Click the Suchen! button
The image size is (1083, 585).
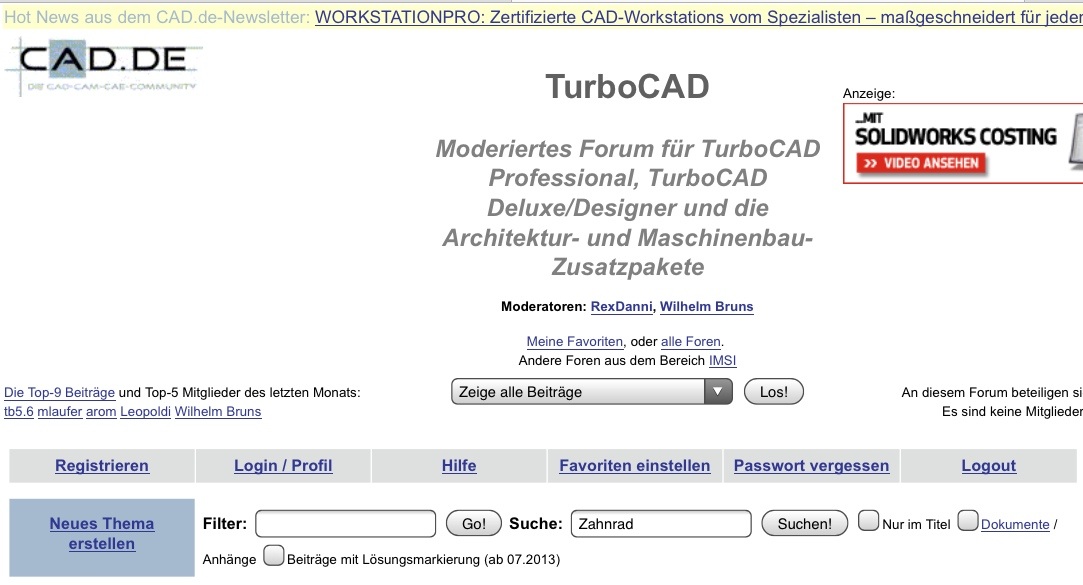click(x=805, y=524)
